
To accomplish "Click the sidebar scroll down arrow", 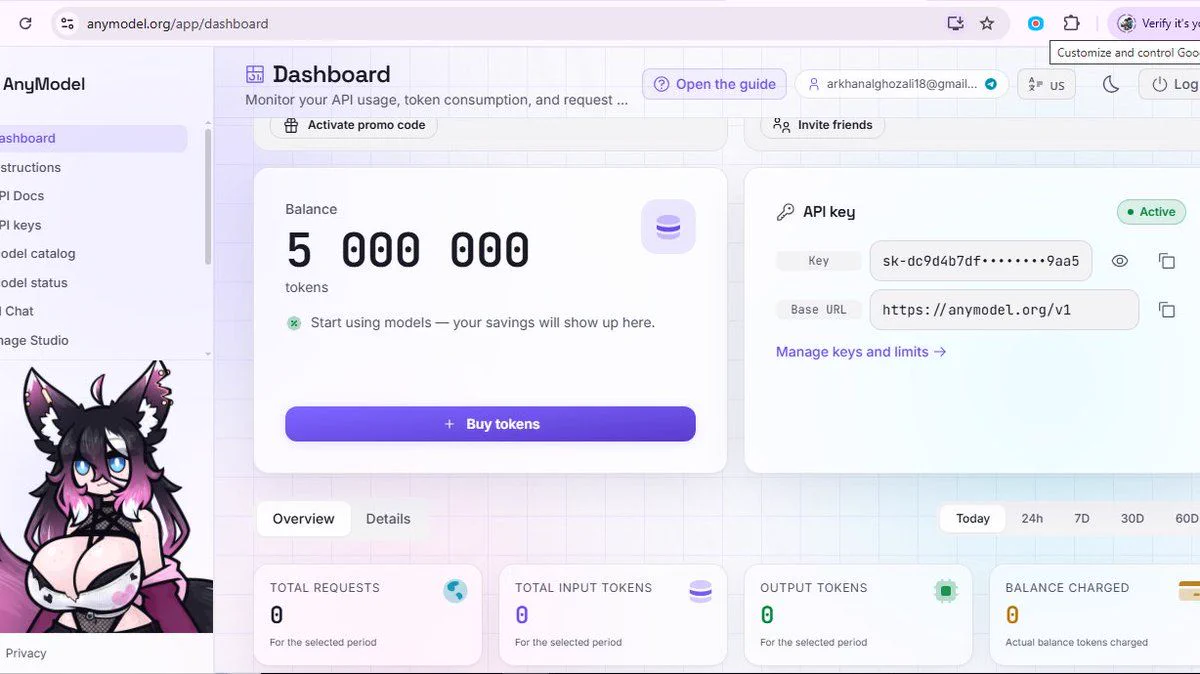I will point(208,354).
